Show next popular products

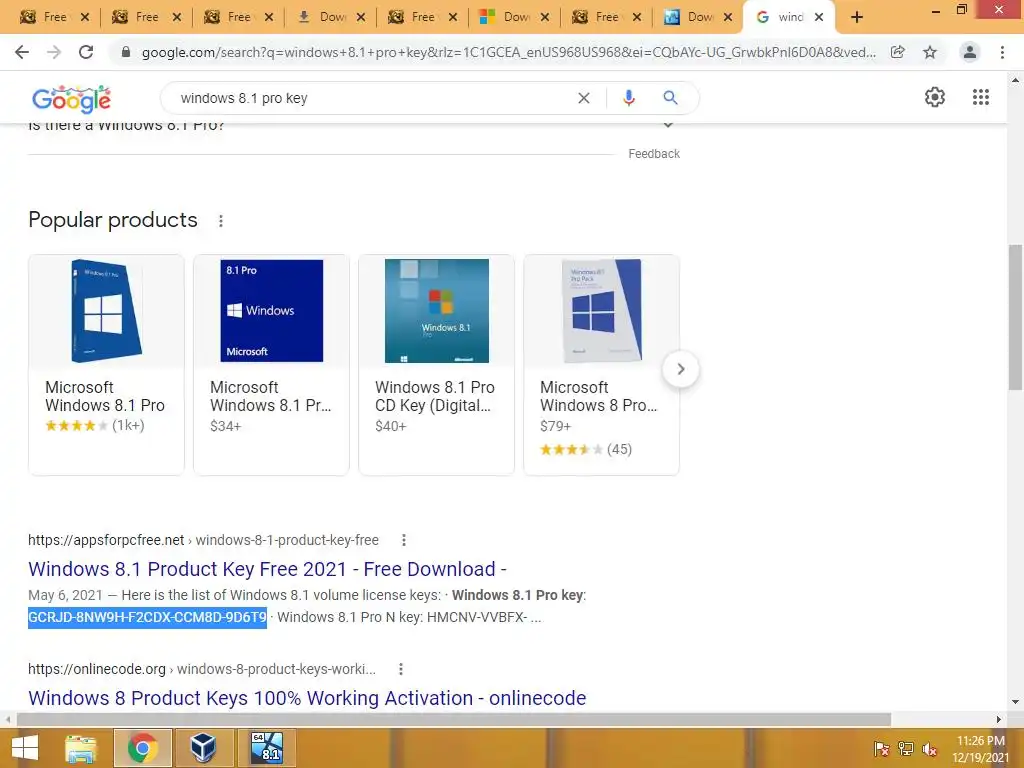[x=680, y=369]
